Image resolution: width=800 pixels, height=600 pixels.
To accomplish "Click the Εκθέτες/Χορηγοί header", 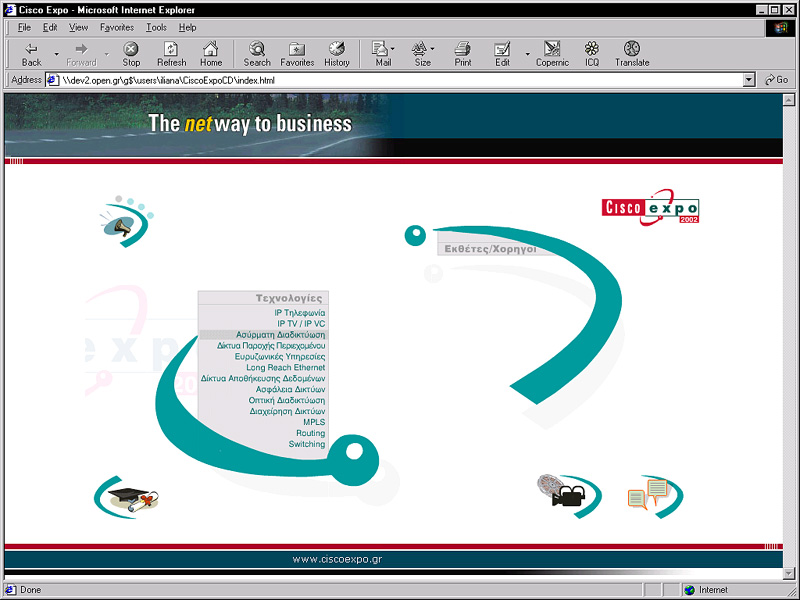I will click(x=490, y=249).
